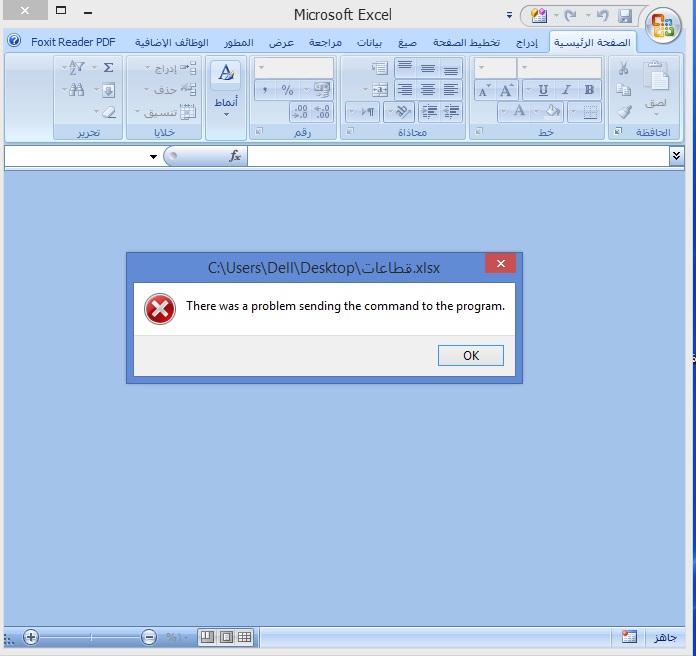Click the Comma Style icon

click(x=265, y=90)
